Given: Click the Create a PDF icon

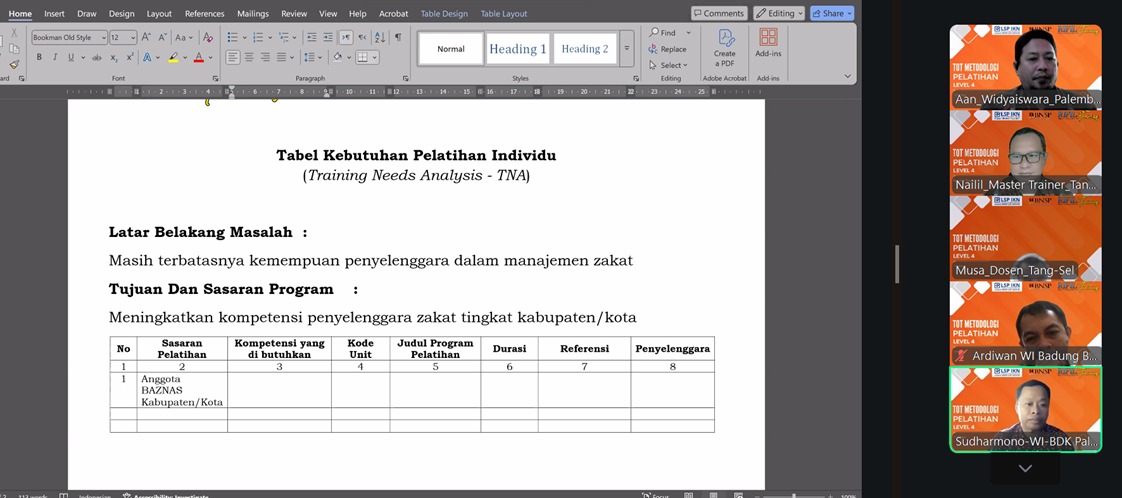Looking at the screenshot, I should tap(724, 47).
